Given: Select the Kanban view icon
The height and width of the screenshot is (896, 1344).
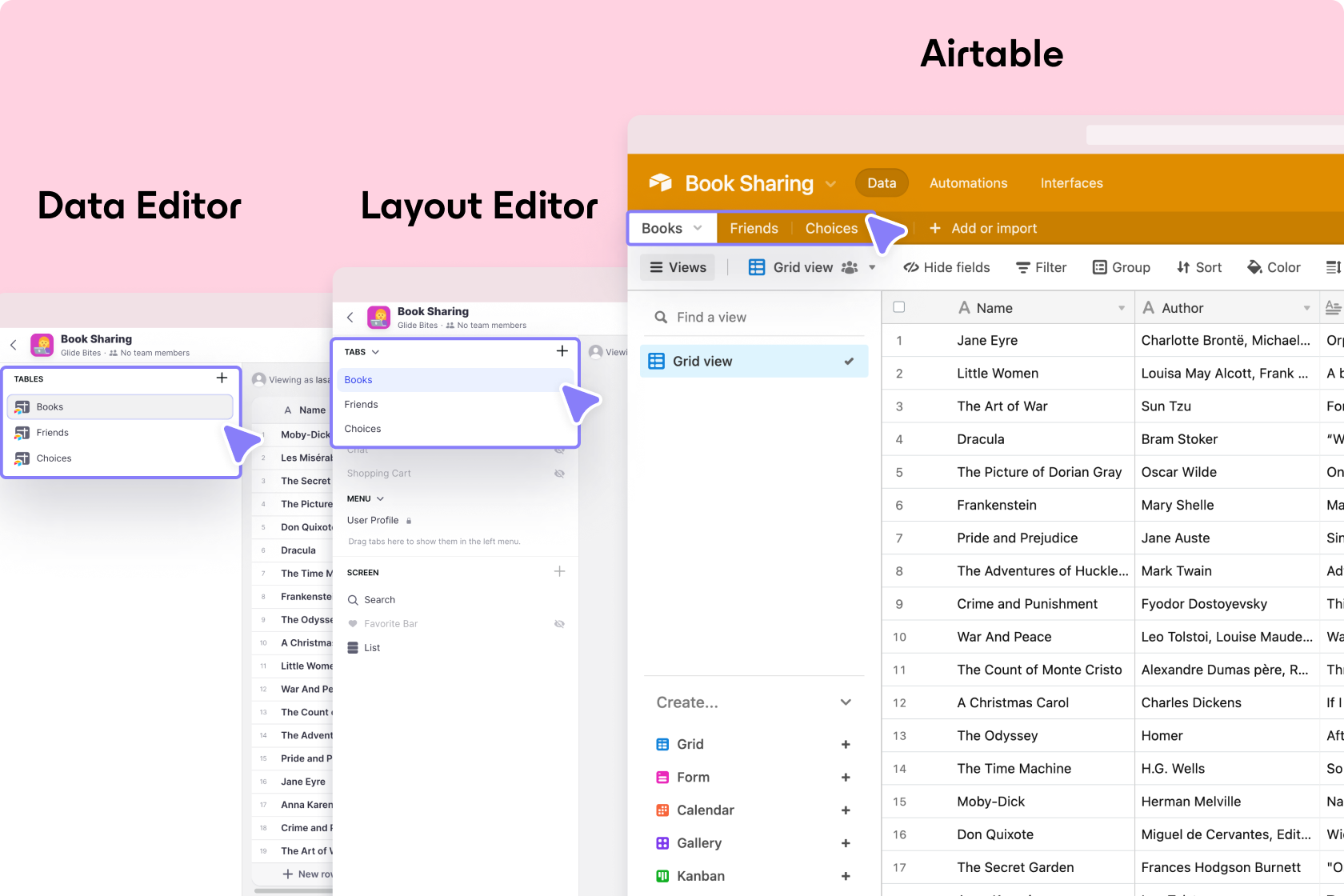Looking at the screenshot, I should click(662, 876).
